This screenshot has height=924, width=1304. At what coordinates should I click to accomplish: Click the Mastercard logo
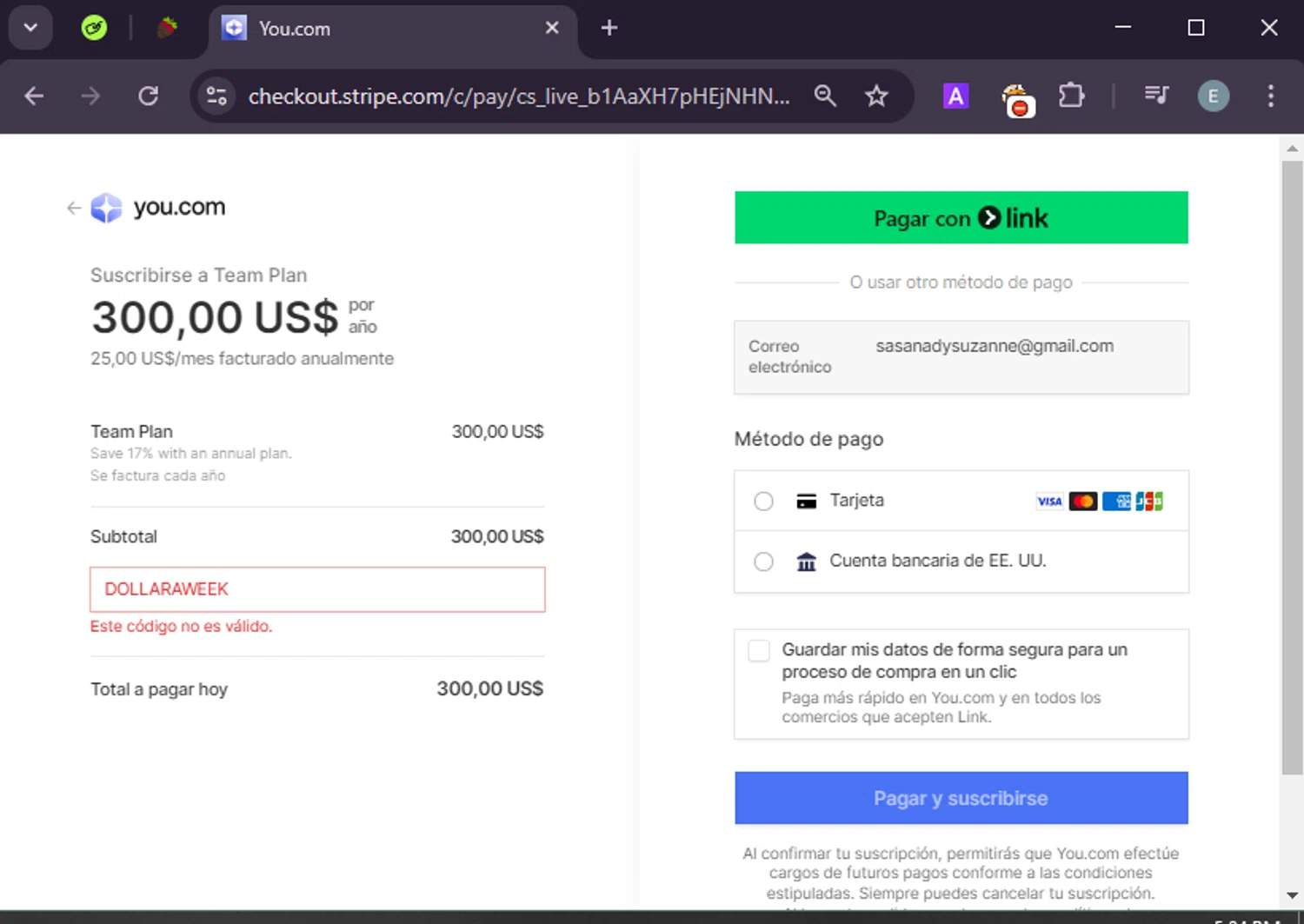(x=1083, y=502)
